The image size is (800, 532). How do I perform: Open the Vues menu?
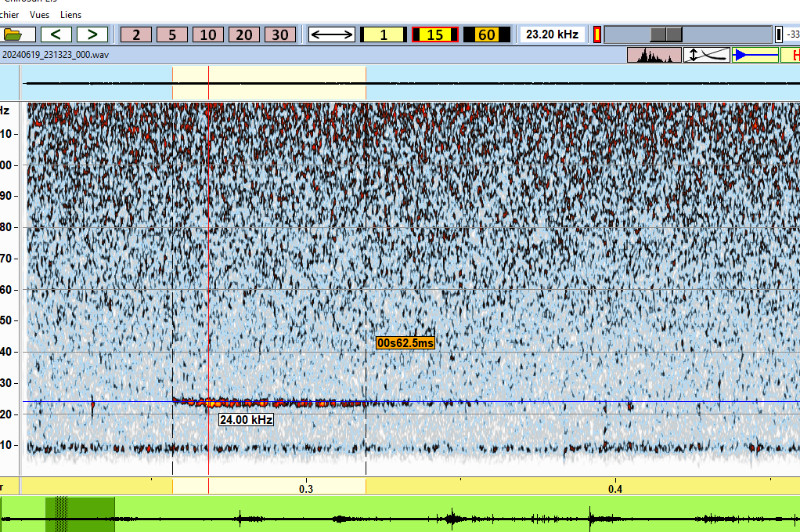pyautogui.click(x=42, y=15)
